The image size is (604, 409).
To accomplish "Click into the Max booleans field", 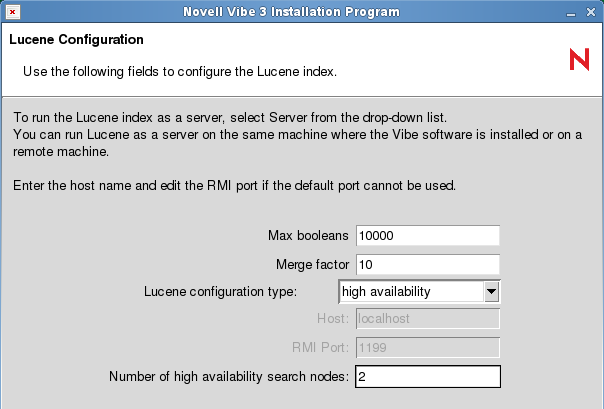I will click(x=427, y=236).
